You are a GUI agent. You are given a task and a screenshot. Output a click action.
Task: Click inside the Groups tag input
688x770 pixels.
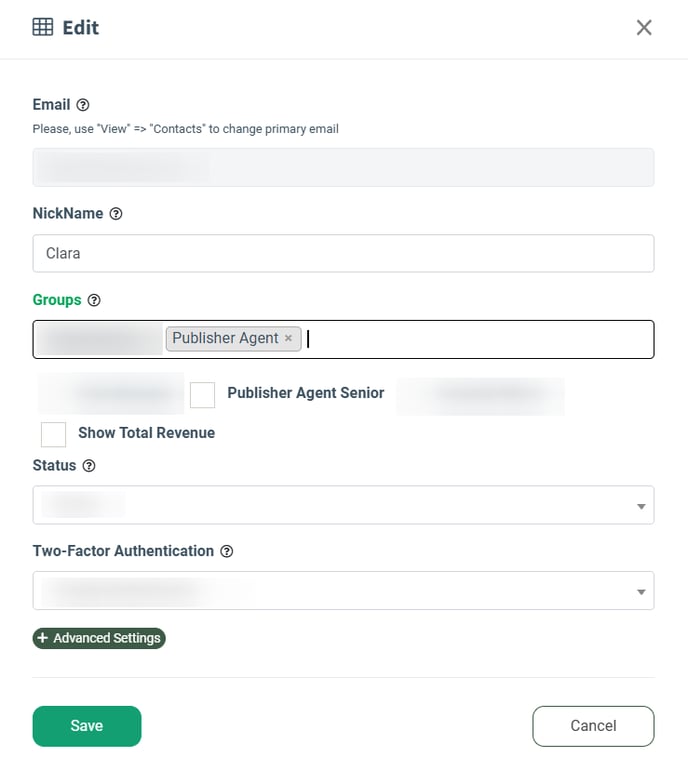(479, 339)
